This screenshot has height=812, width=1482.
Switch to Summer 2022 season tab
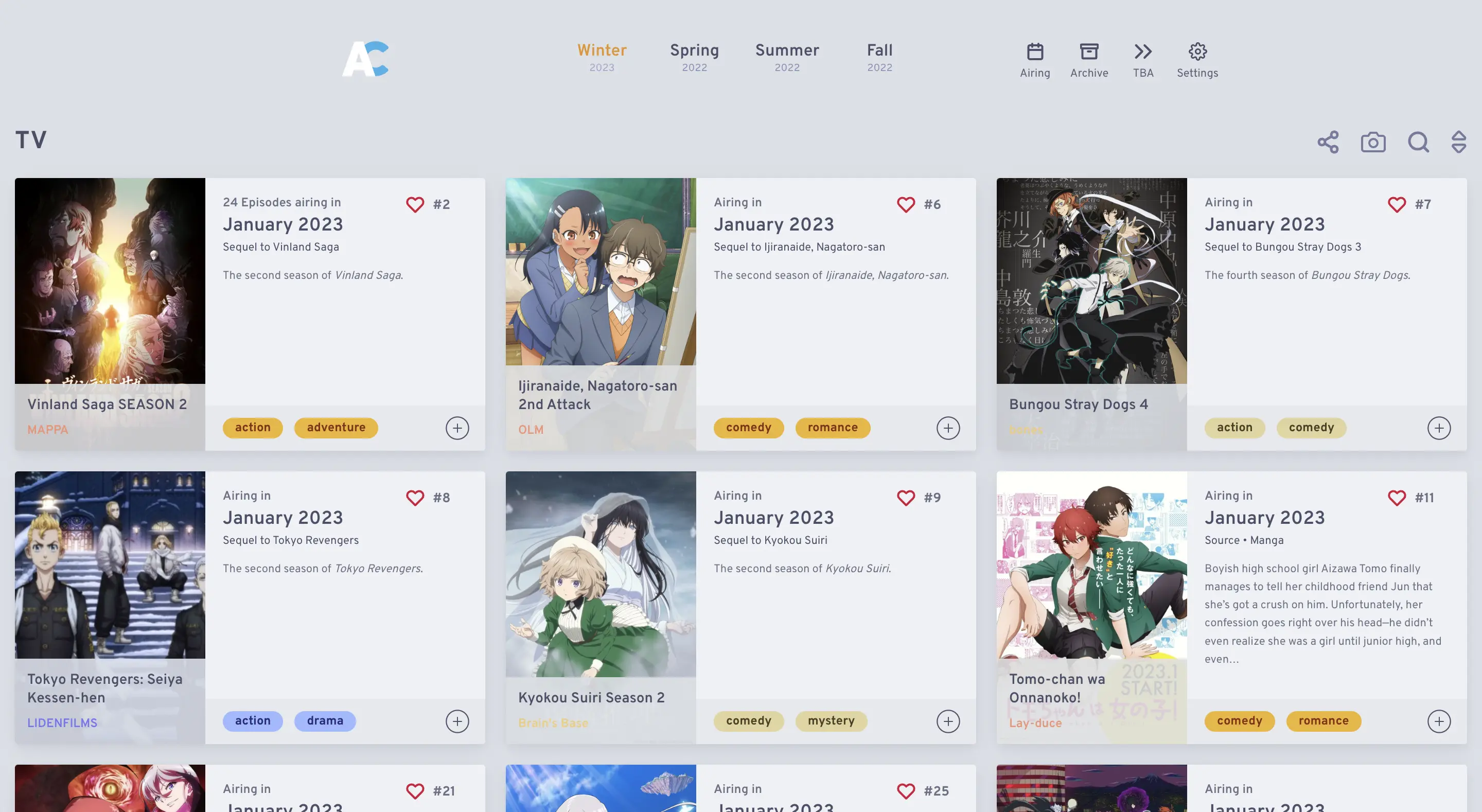(787, 57)
